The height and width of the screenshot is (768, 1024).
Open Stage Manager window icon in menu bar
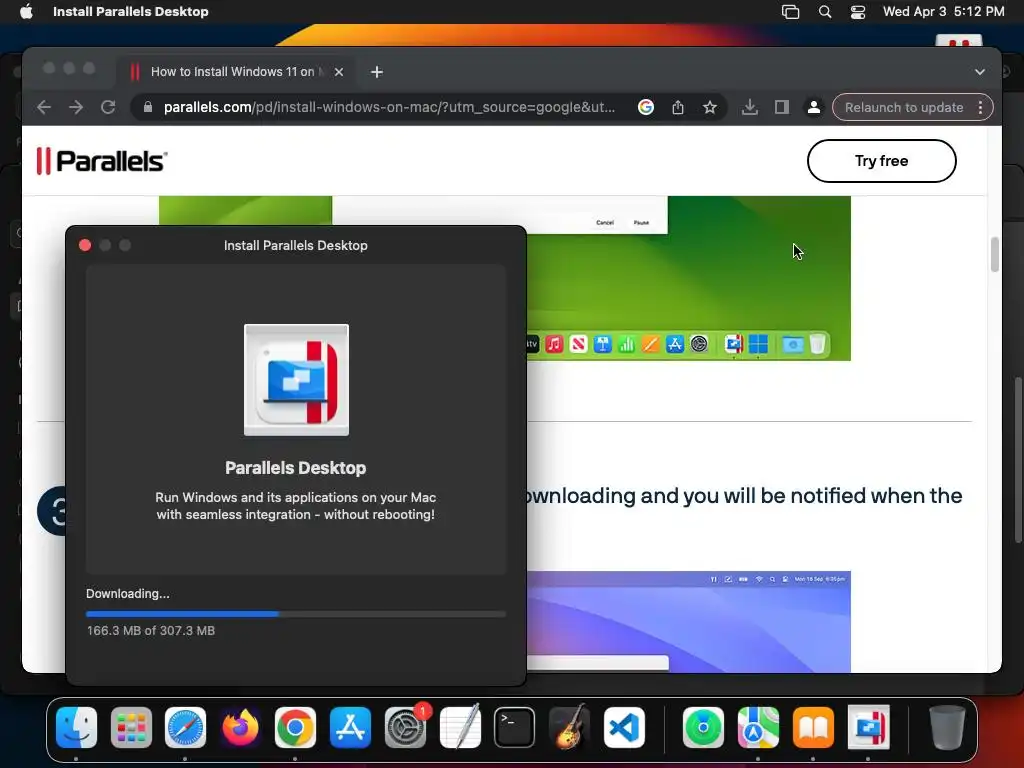[x=790, y=12]
